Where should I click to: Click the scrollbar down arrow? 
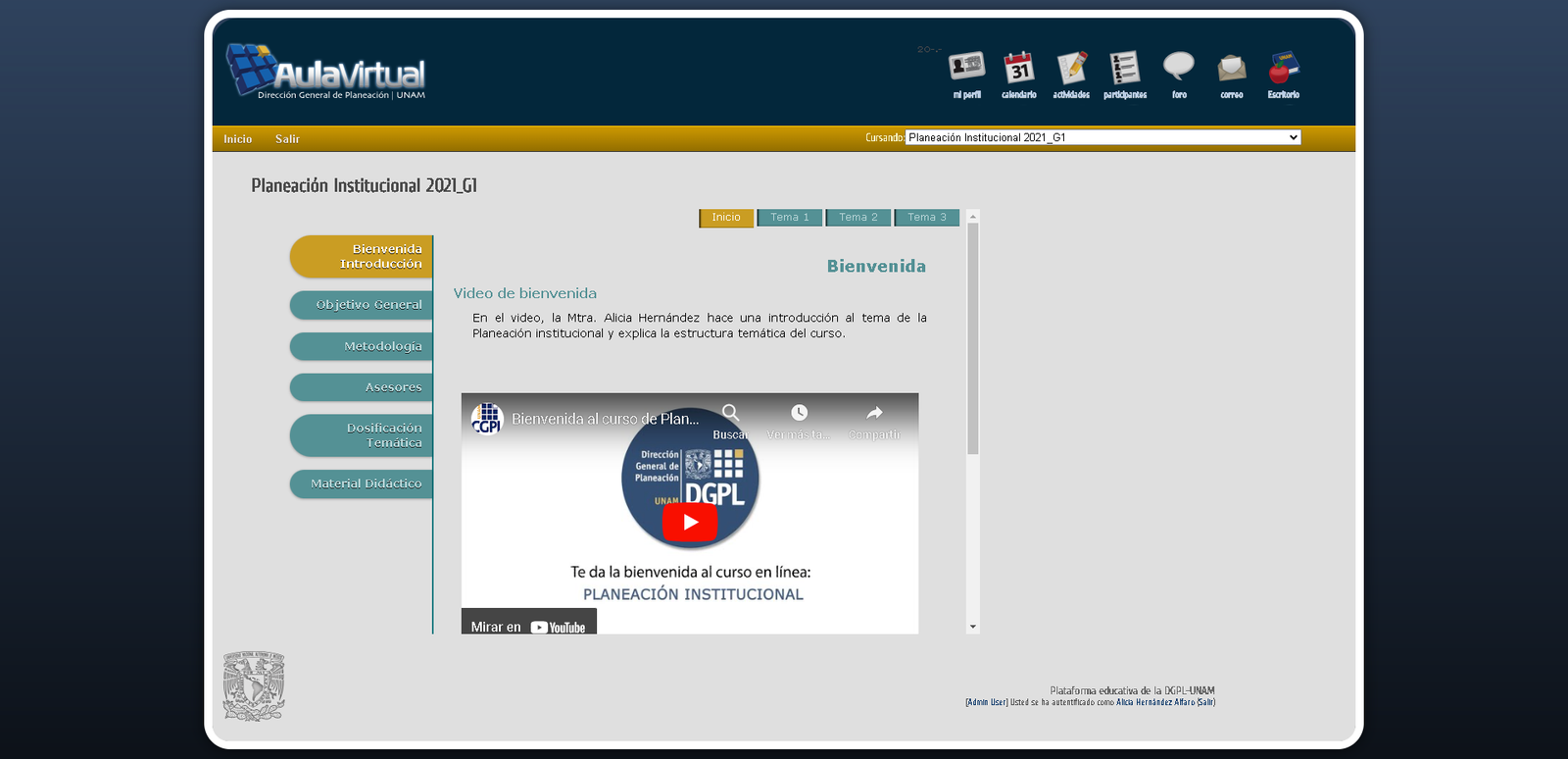(973, 627)
